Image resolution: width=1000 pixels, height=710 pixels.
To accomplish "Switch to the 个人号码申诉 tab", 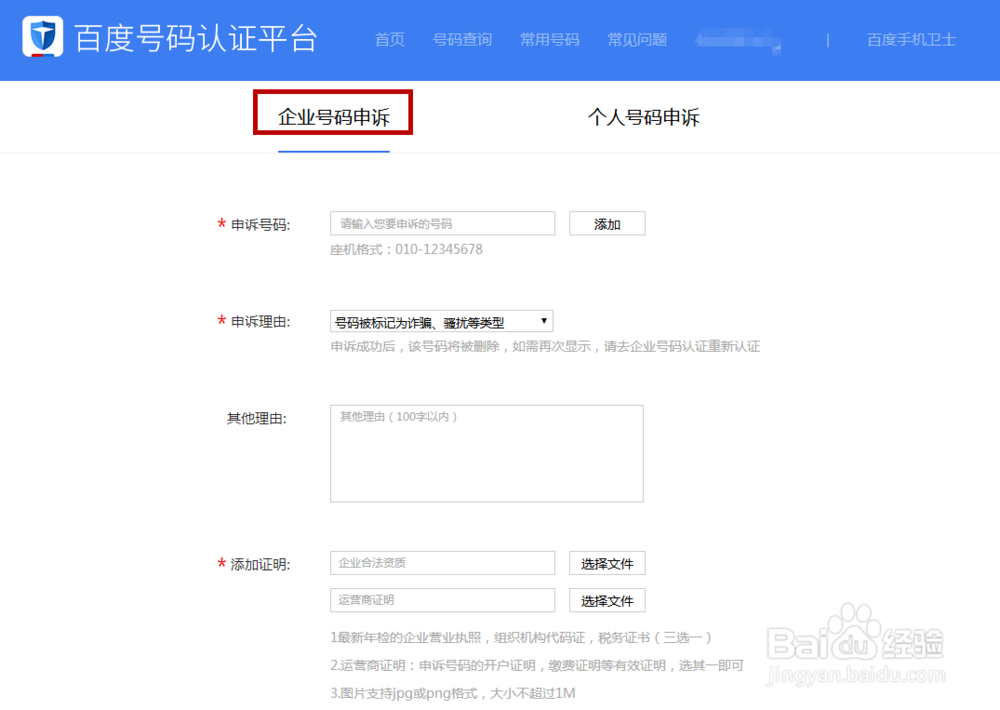I will [x=644, y=117].
